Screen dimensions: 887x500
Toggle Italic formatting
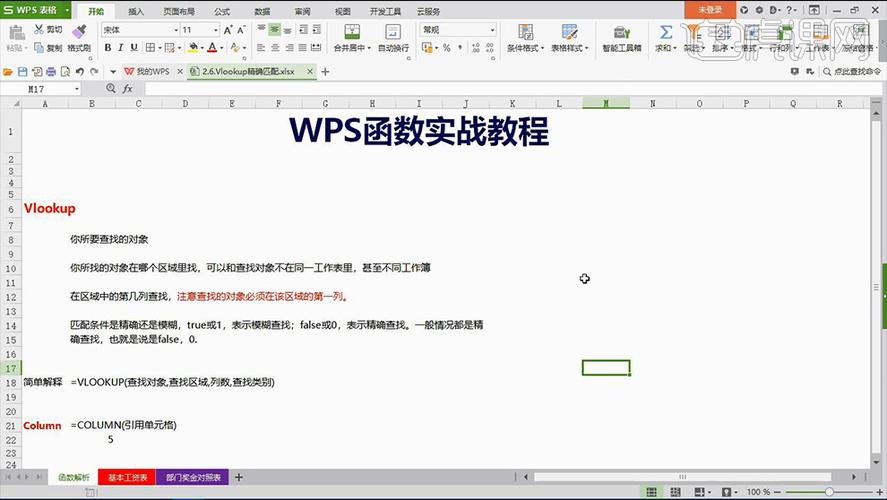click(x=120, y=48)
